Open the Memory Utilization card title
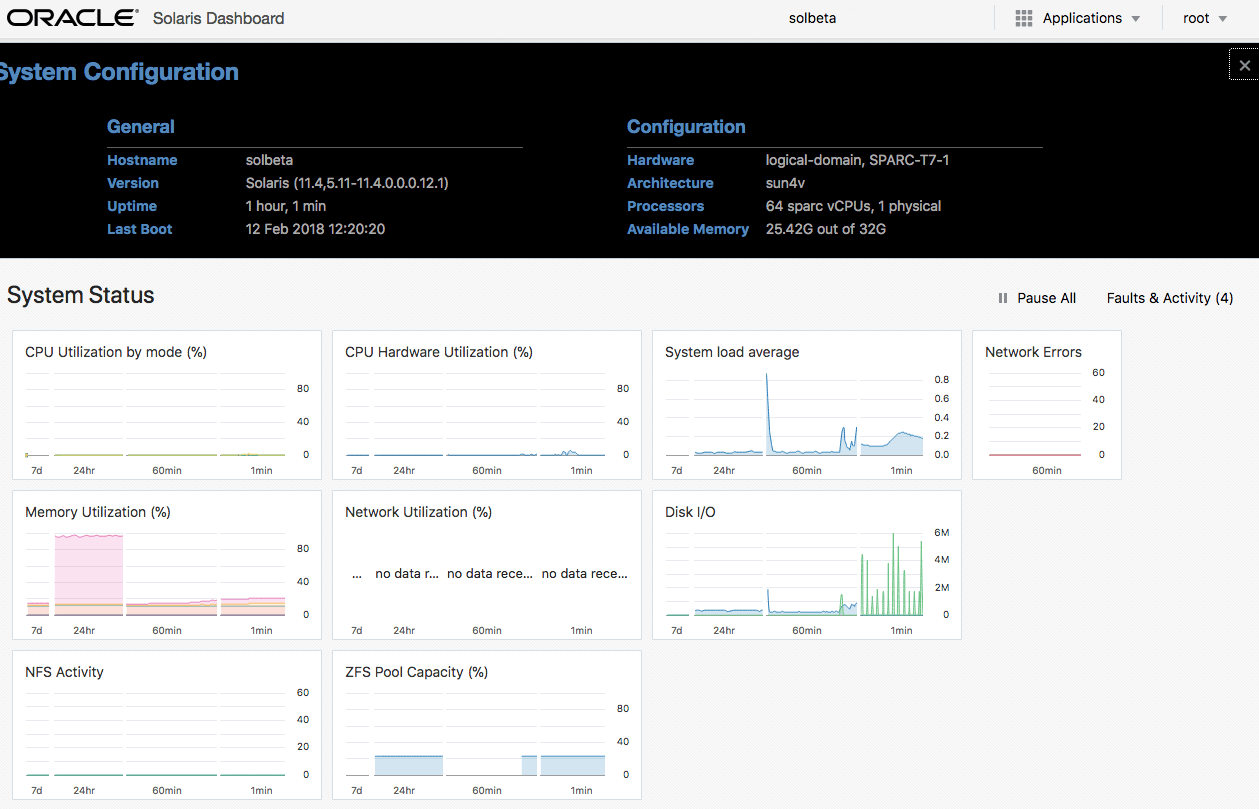This screenshot has height=809, width=1259. 98,512
